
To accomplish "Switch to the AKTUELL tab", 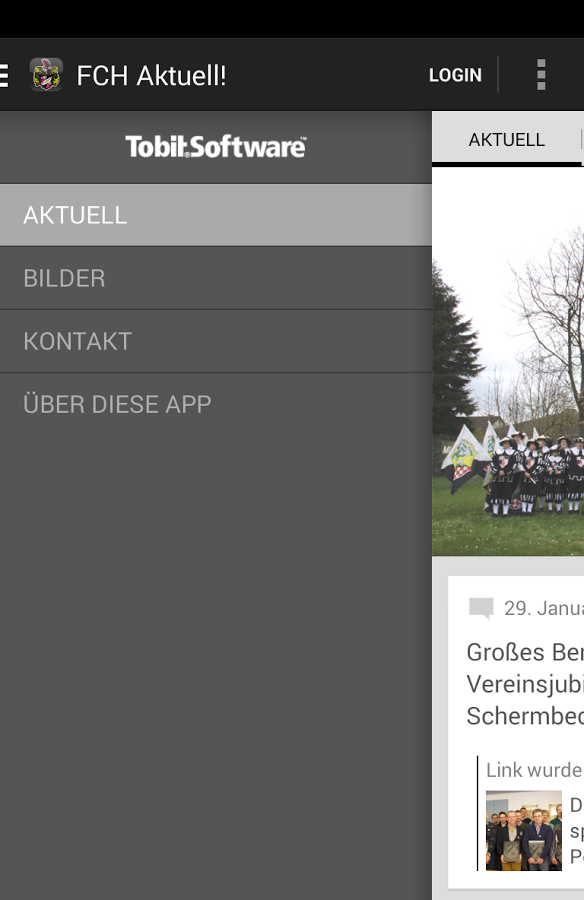I will [x=506, y=139].
